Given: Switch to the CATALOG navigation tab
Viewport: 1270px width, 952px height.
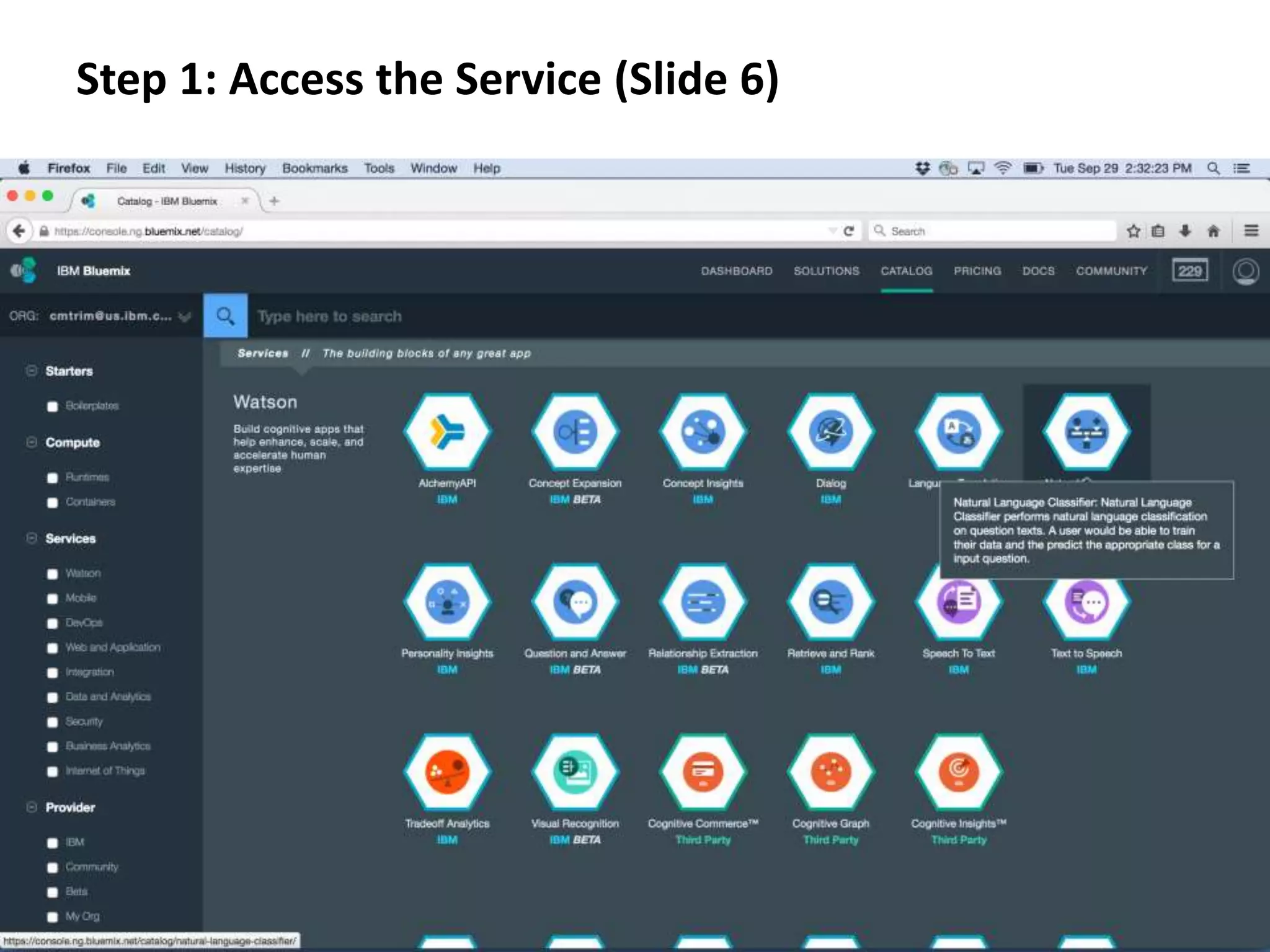Looking at the screenshot, I should click(907, 271).
